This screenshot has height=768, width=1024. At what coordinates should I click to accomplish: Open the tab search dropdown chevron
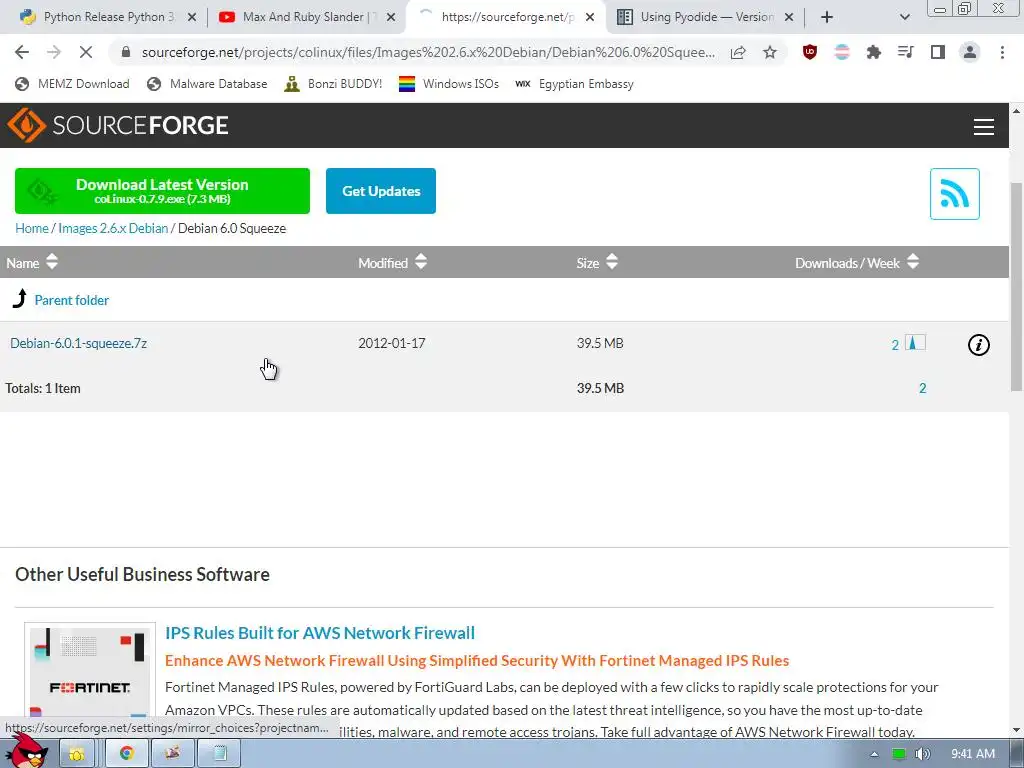pos(904,17)
